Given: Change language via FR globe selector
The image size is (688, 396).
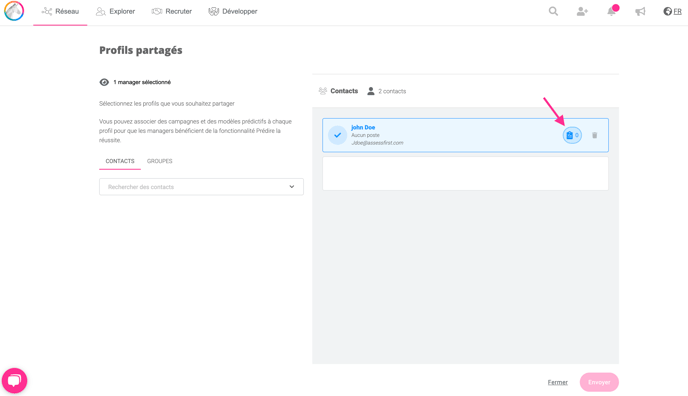Looking at the screenshot, I should pos(672,11).
